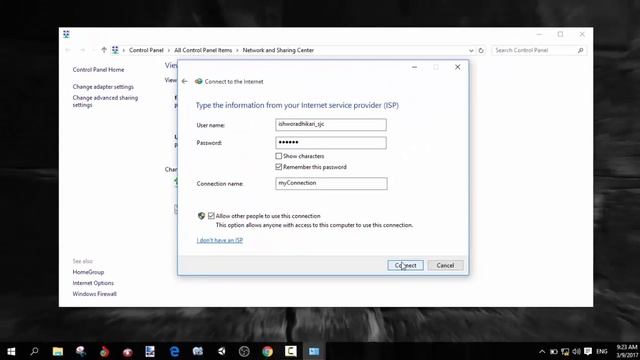Click the shield icon beside Allow other people
Screen dimensions: 640x360
[x=201, y=216]
